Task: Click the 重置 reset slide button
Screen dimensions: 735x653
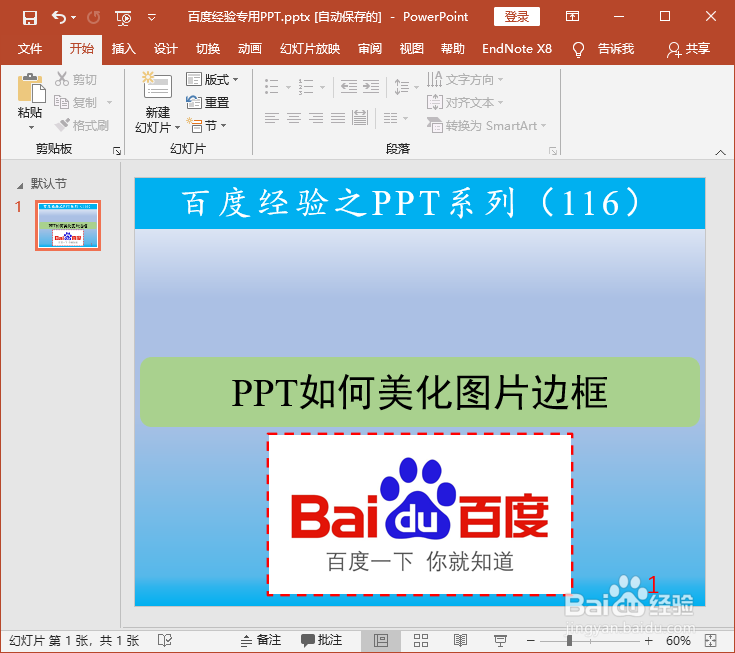Action: pyautogui.click(x=207, y=102)
